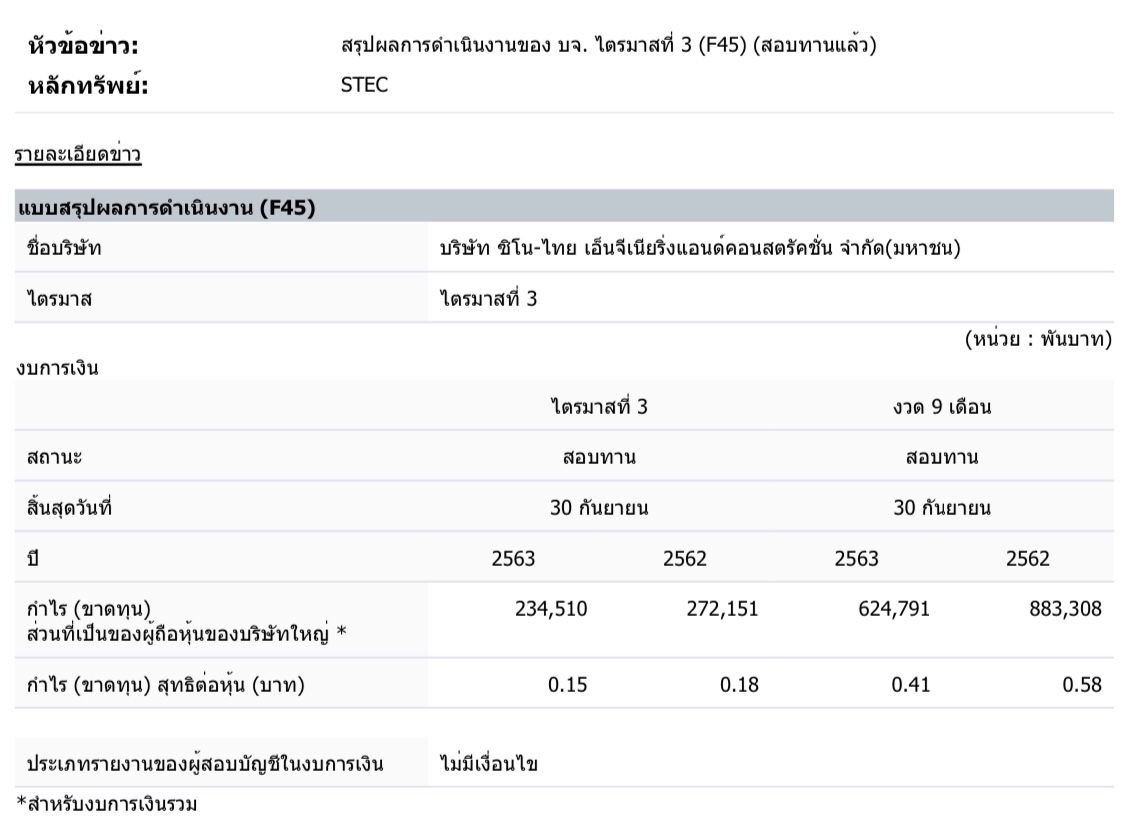Select the STEC security symbol
1124x832 pixels.
click(364, 85)
